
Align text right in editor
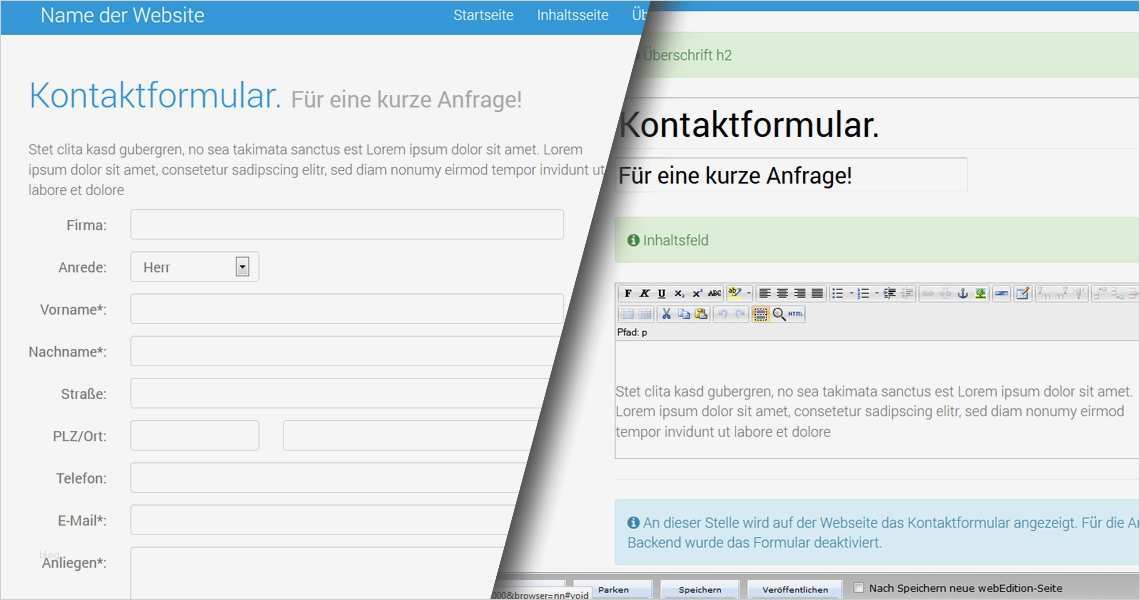[x=800, y=293]
